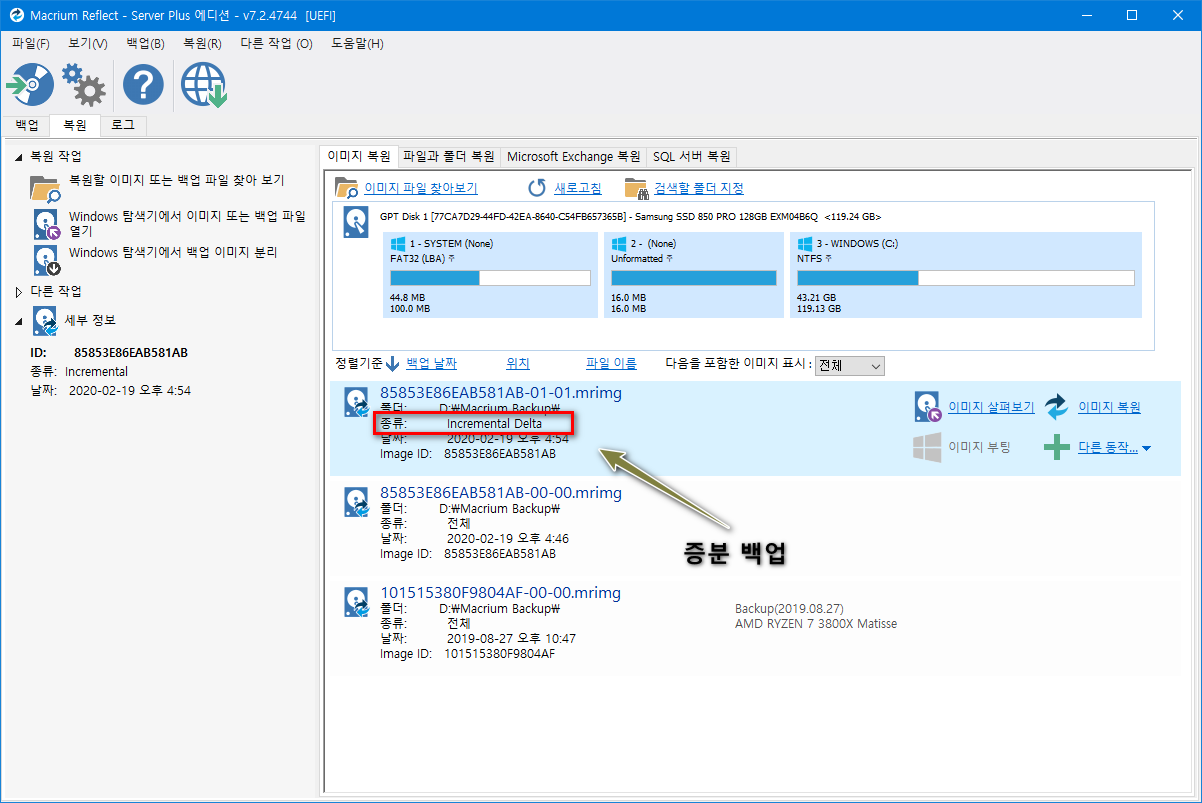Click icon of 85853E86EAB581AB-00-00.mrimg backup
Viewport: 1202px width, 803px height.
click(358, 502)
